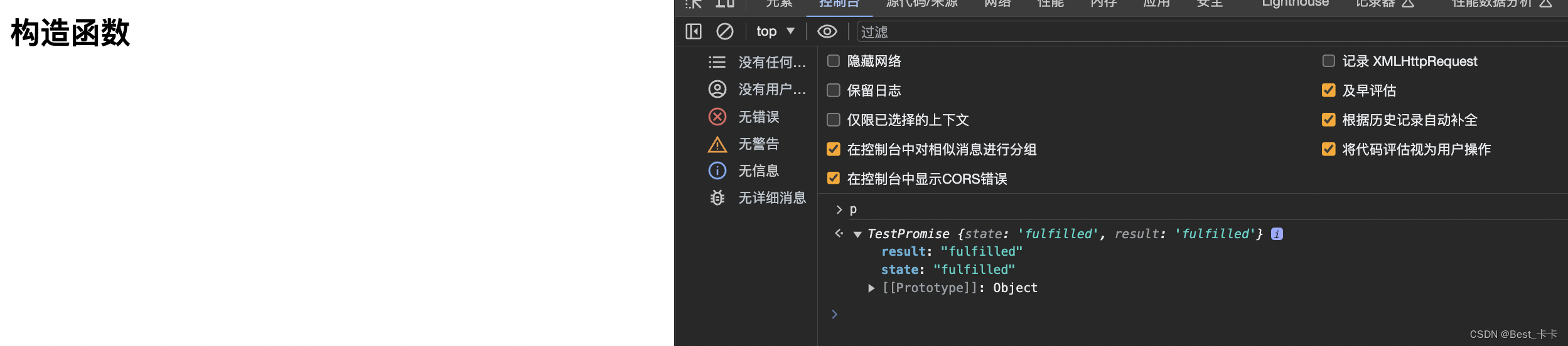The image size is (1568, 346).
Task: Select the 无详细消息 verbose filter
Action: coord(771,198)
